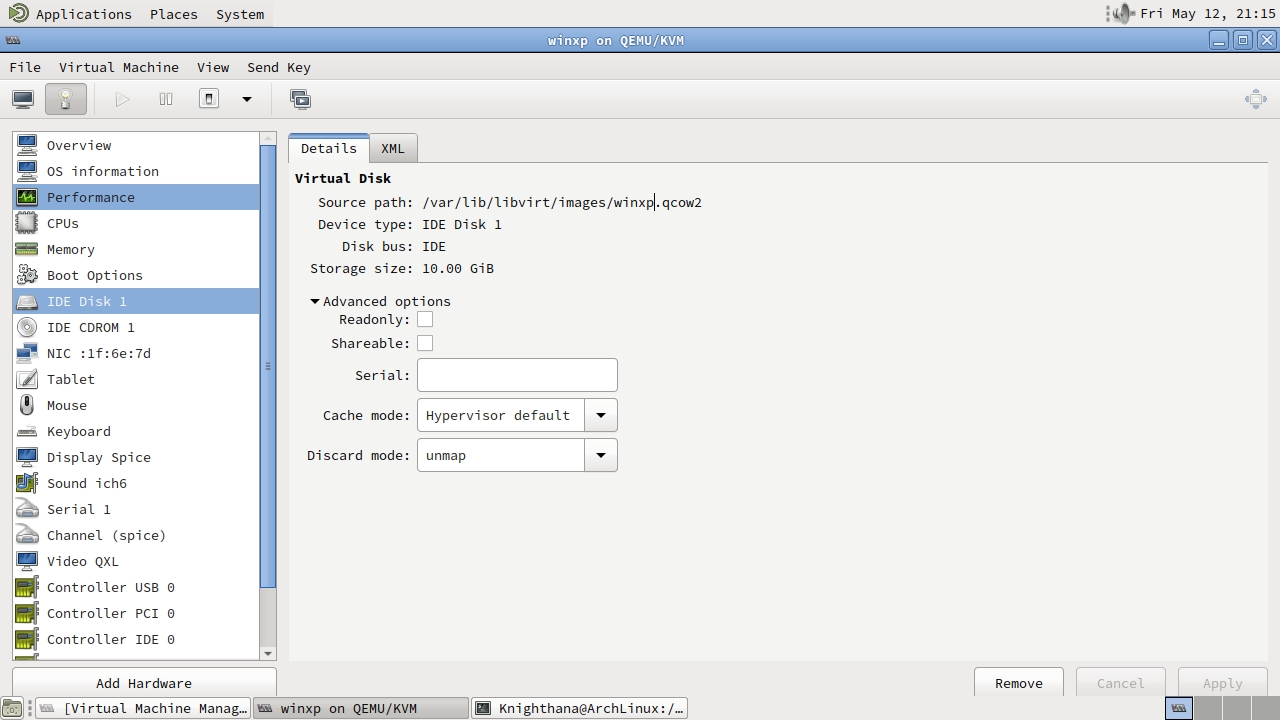
Task: Select the CPUs hardware entry
Action: point(136,223)
